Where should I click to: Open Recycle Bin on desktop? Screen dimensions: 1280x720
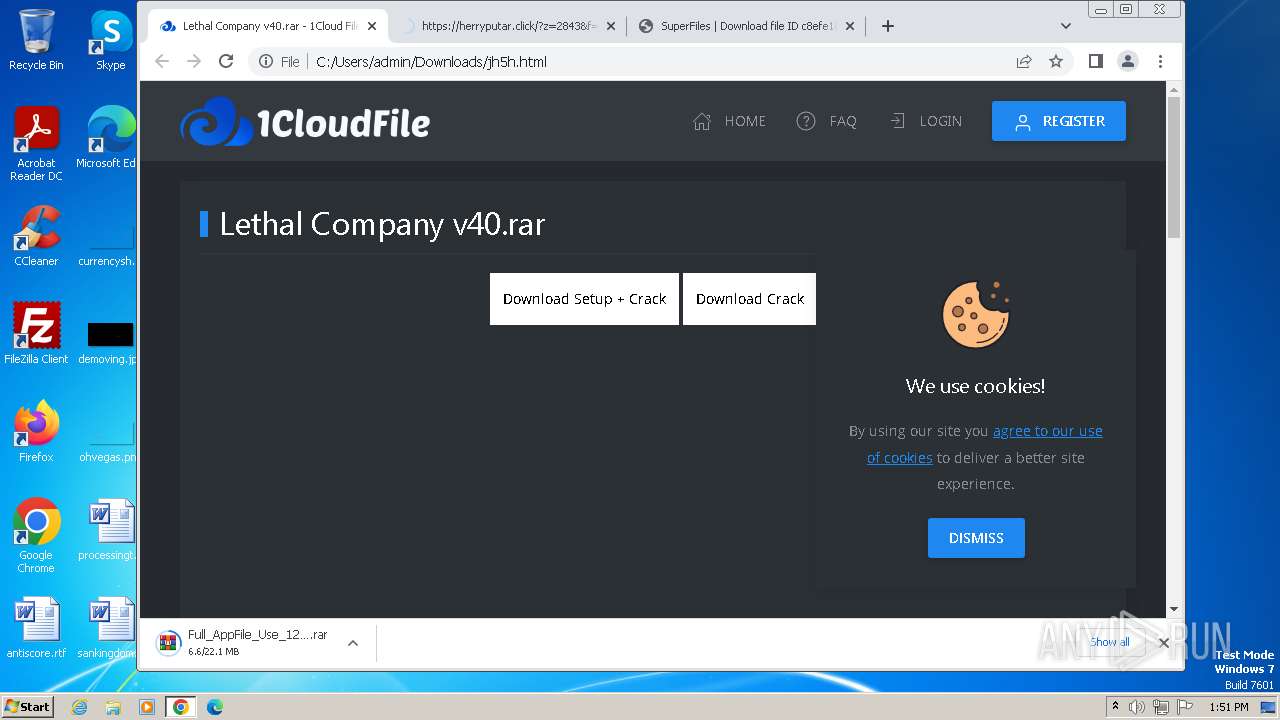36,40
